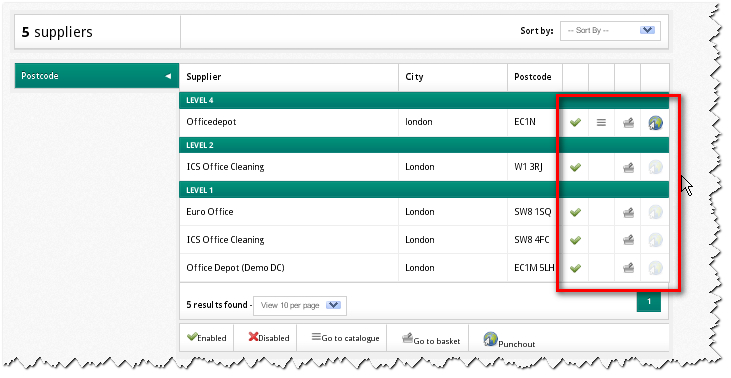Viewport: 731px width, 378px height.
Task: Click the Enabled legend checkmark icon
Action: [x=192, y=336]
